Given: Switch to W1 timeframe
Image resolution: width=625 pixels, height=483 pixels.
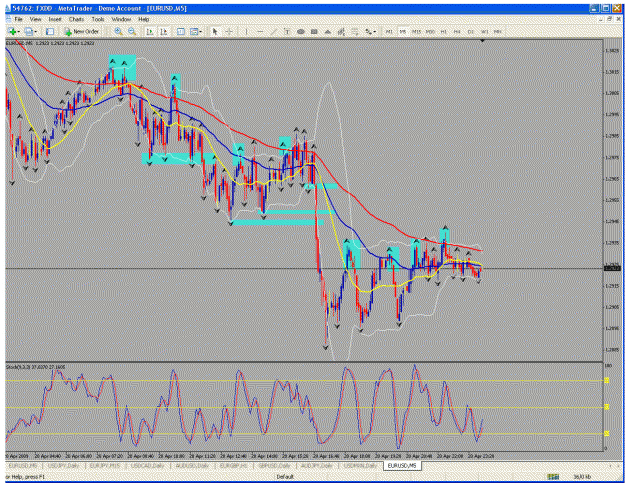Looking at the screenshot, I should click(484, 31).
